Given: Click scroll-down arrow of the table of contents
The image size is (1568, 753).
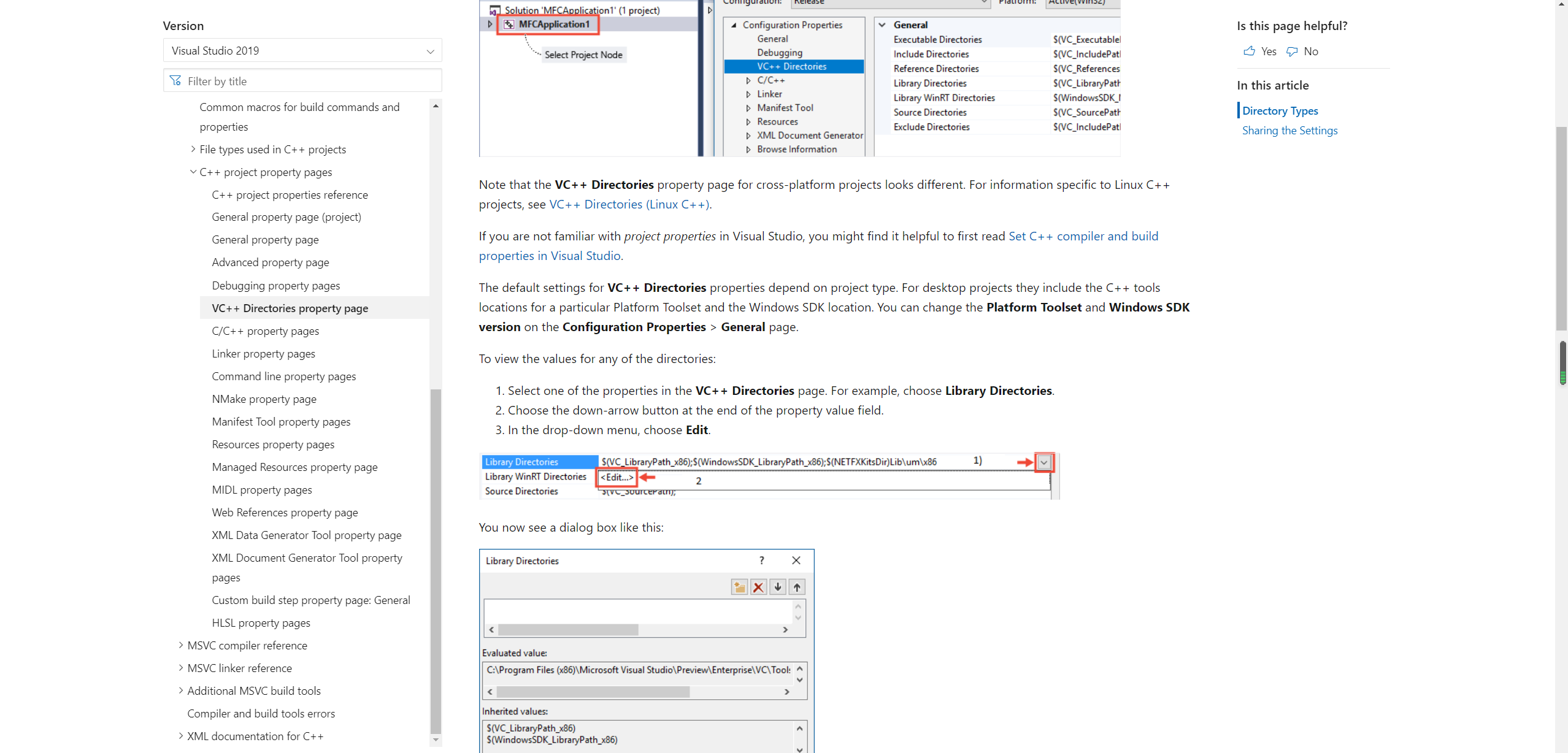Looking at the screenshot, I should (x=436, y=740).
